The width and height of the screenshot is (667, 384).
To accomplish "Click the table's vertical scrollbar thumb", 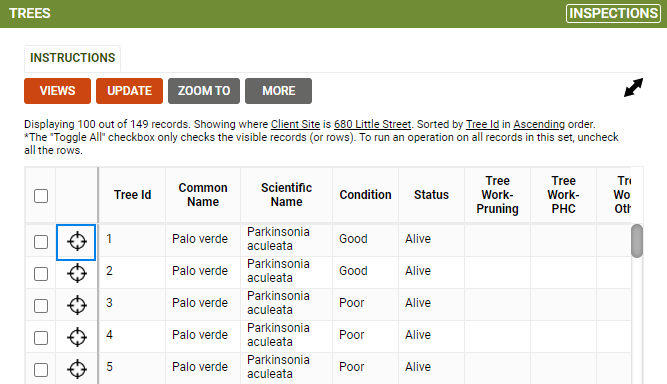I will point(637,241).
